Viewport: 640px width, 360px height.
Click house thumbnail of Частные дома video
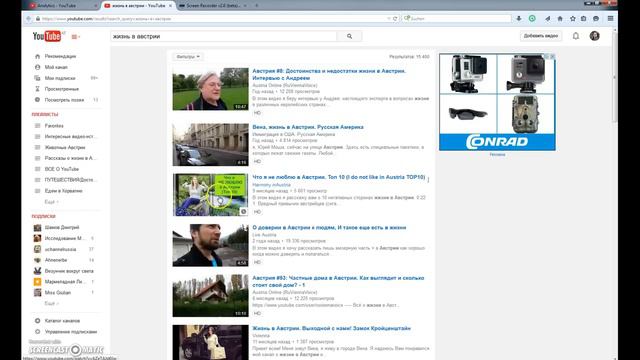pyautogui.click(x=210, y=296)
